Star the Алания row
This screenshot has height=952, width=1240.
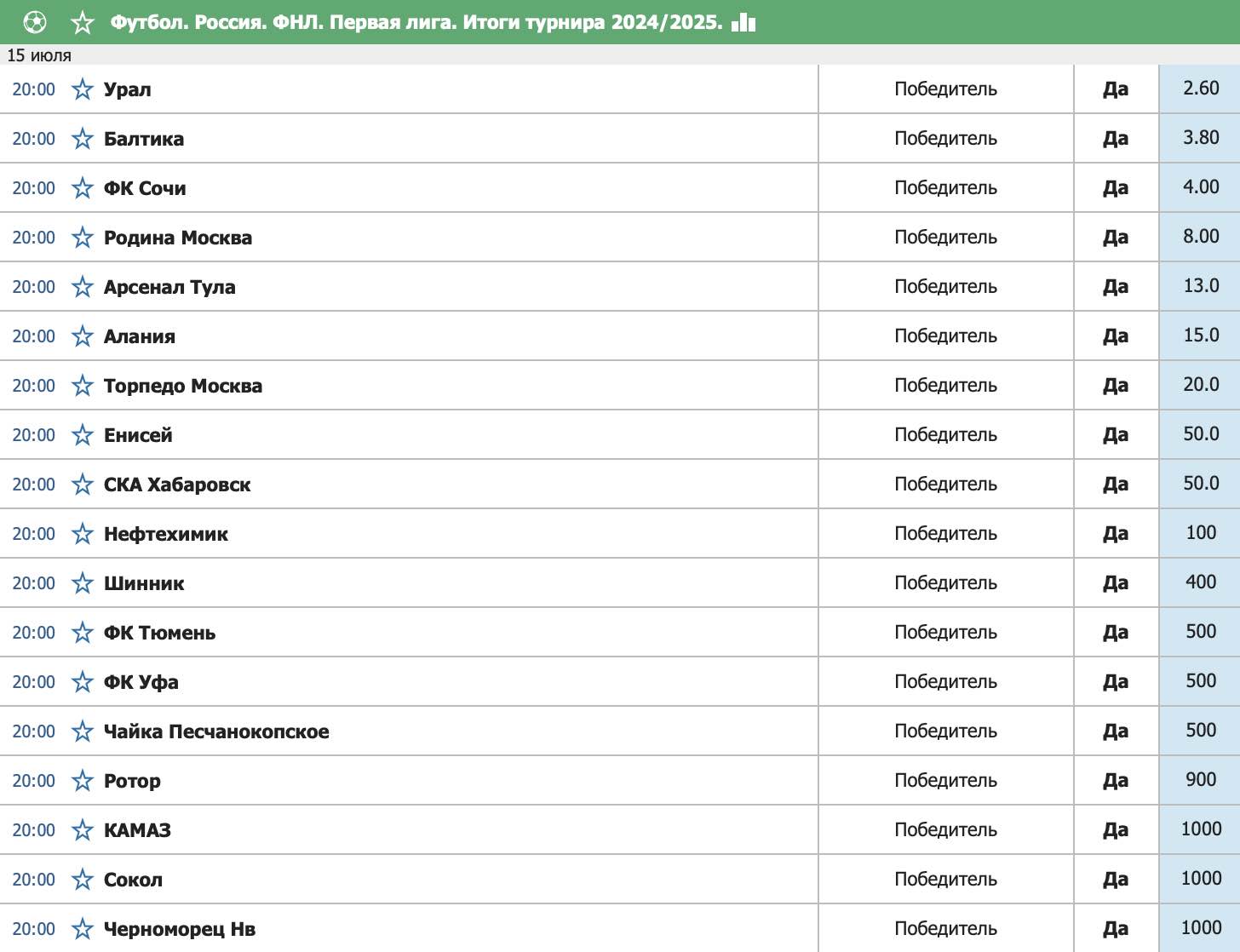pos(83,335)
